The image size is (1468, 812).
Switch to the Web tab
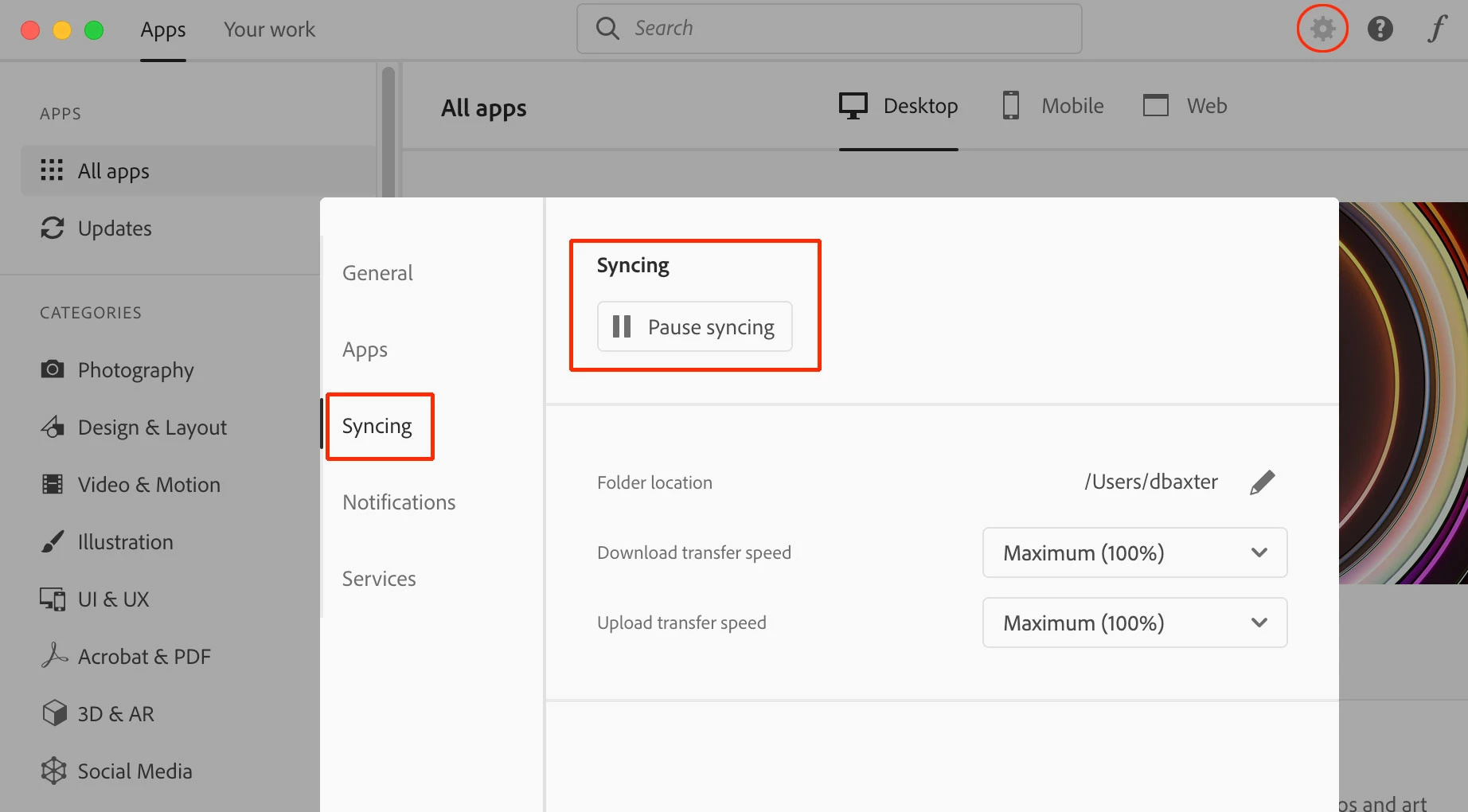[x=1185, y=106]
